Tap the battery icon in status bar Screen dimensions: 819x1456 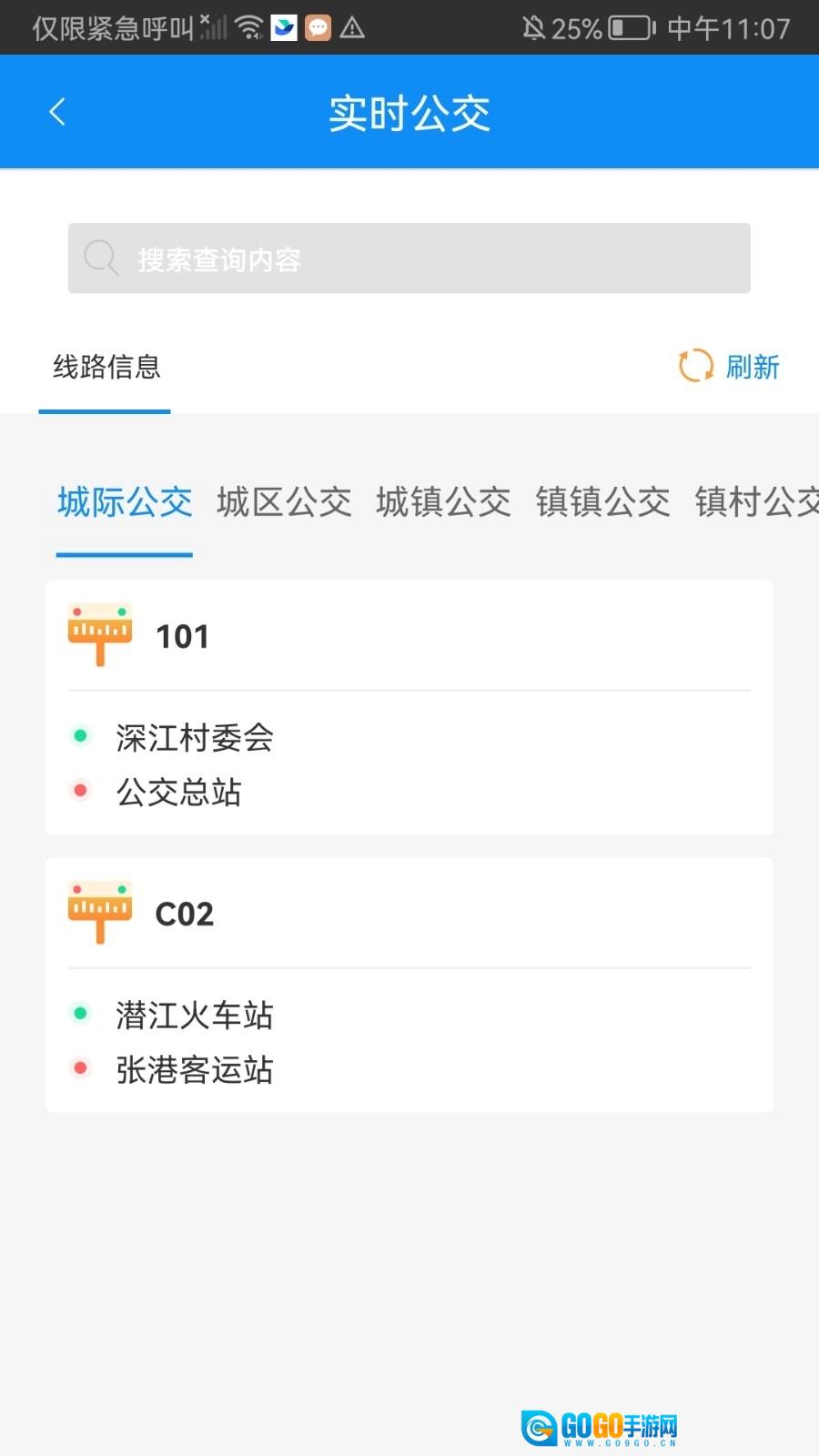click(x=632, y=28)
